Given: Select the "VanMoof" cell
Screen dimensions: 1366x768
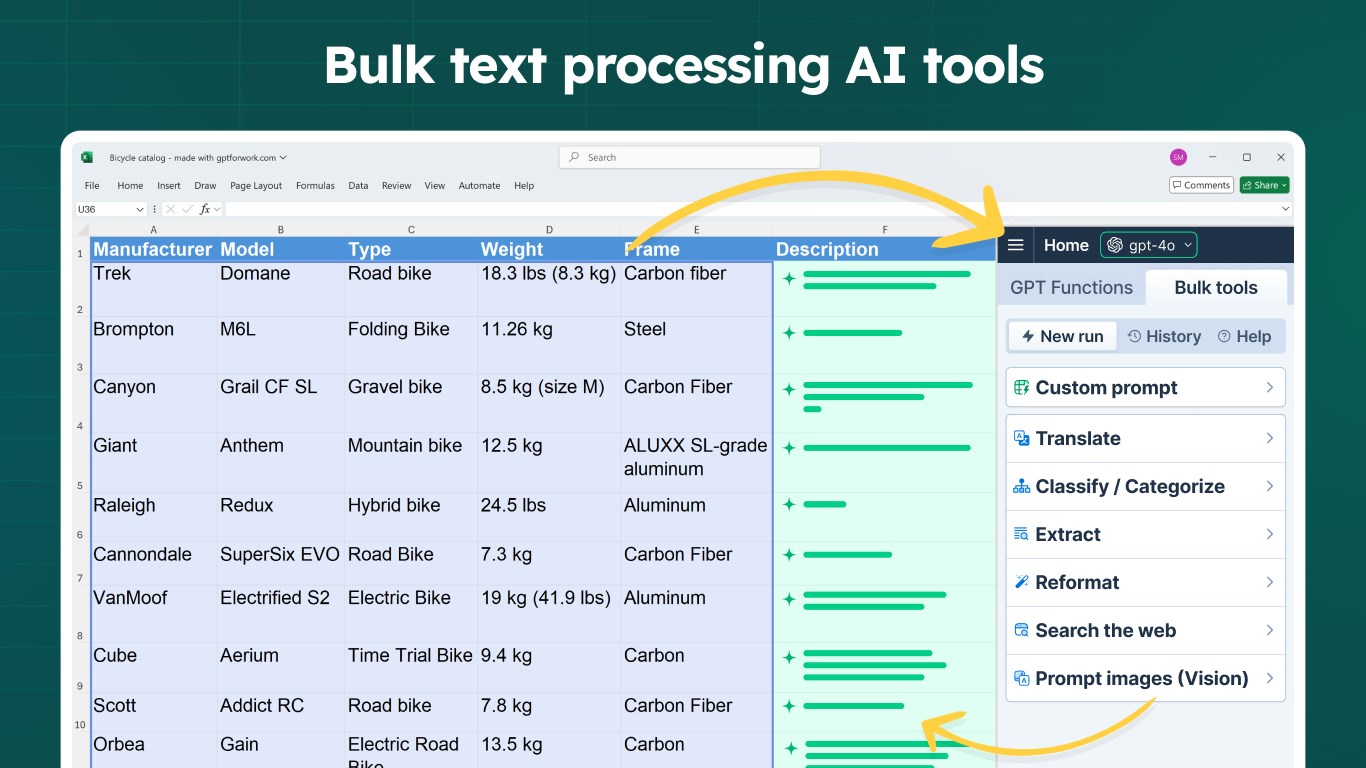Looking at the screenshot, I should point(153,613).
